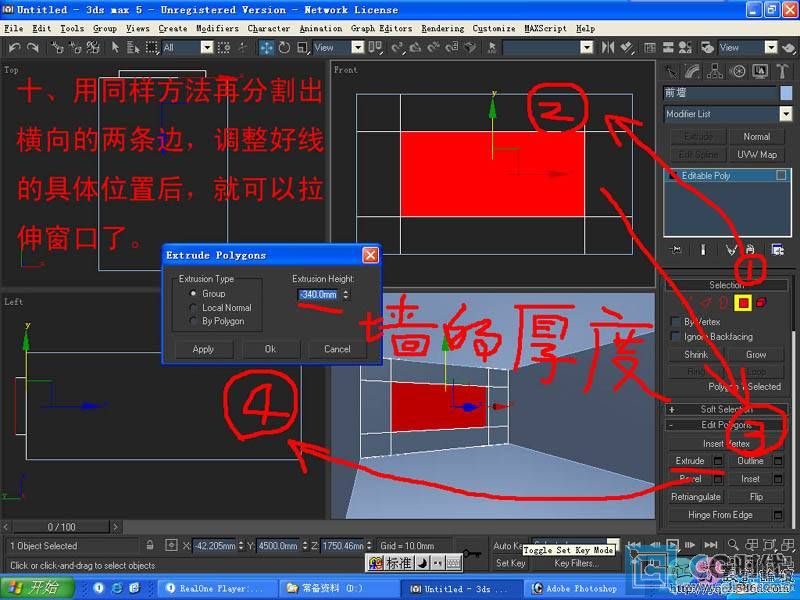Activate the Select and Scale tool
Image resolution: width=800 pixels, height=600 pixels.
(303, 47)
